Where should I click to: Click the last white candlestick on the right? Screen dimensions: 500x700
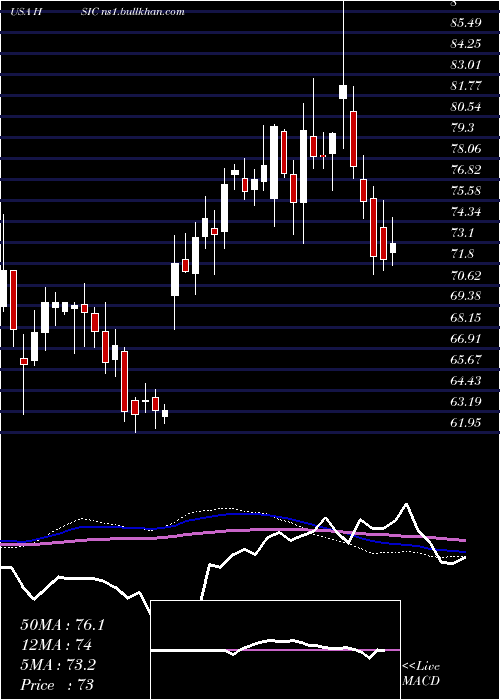(393, 248)
